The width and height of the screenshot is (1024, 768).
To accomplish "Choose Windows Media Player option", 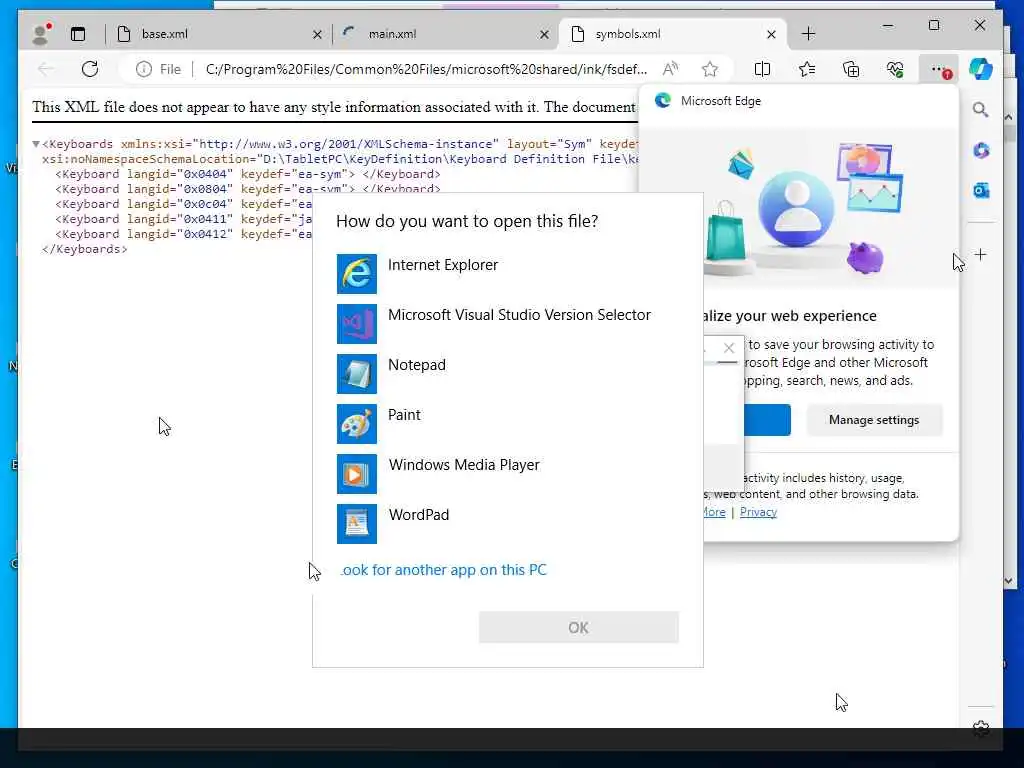I will click(x=507, y=473).
